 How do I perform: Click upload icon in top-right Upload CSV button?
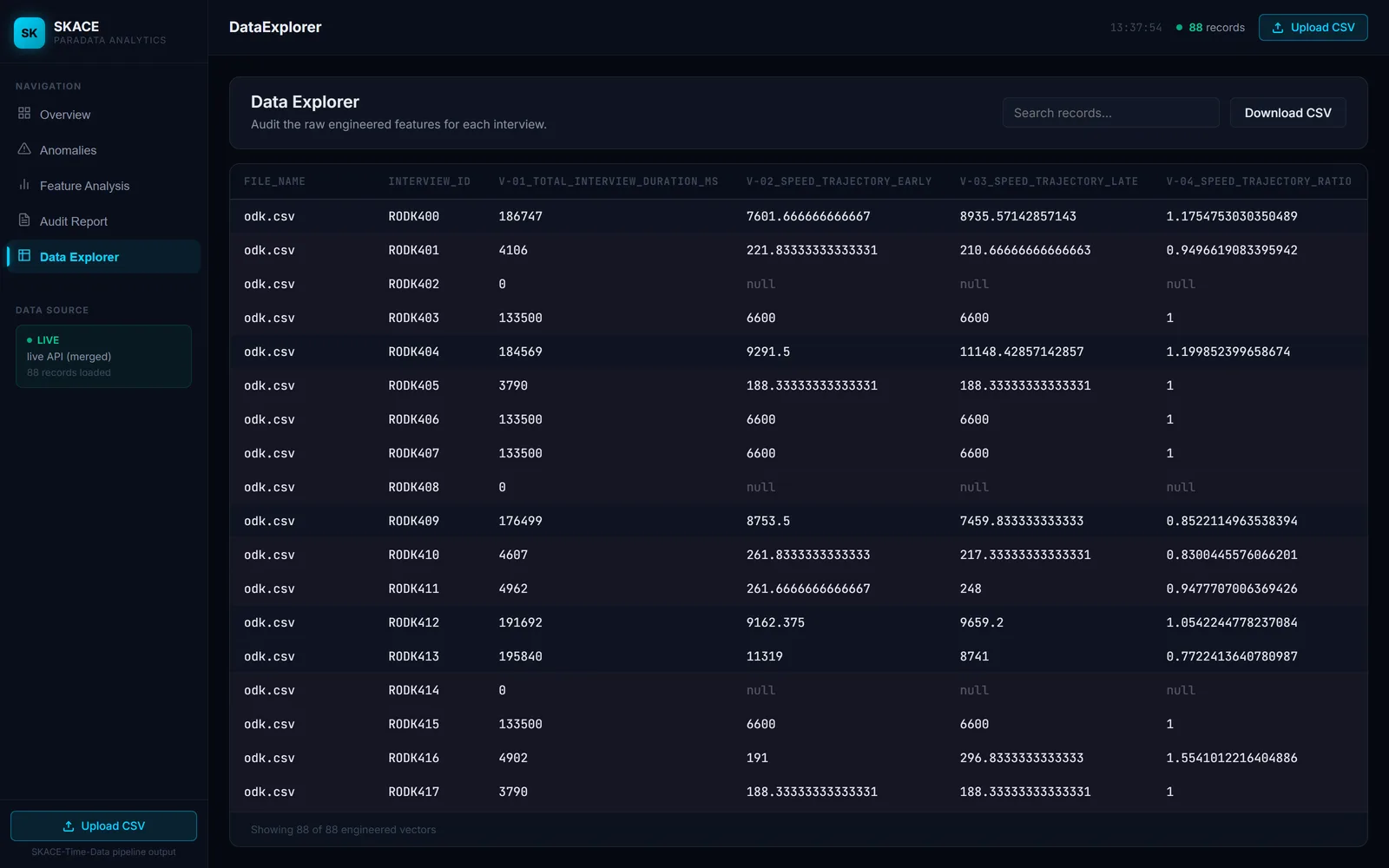tap(1278, 28)
